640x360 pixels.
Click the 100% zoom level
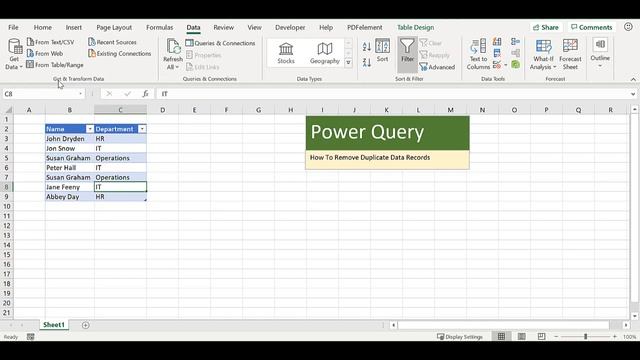[629, 337]
